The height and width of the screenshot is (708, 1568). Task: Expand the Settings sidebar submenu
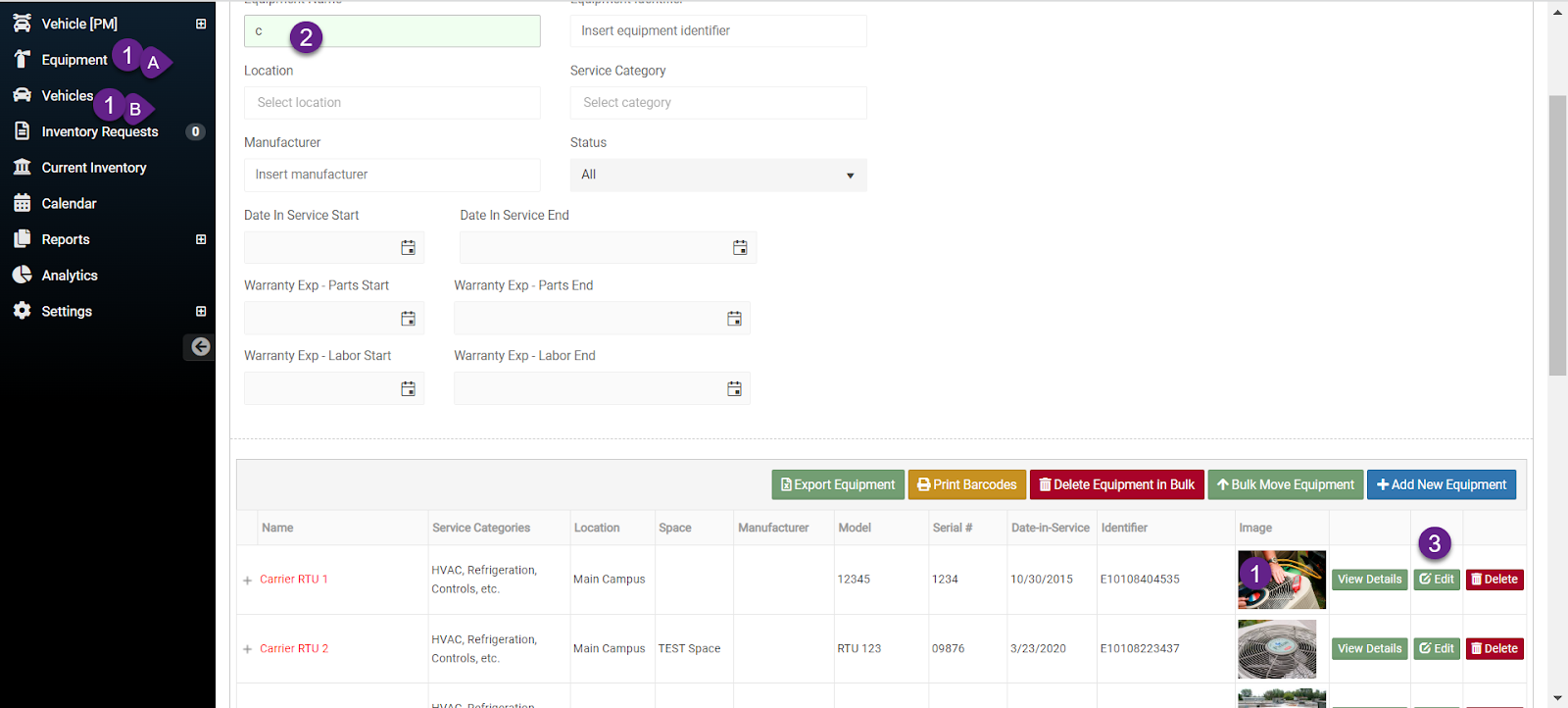[x=201, y=311]
